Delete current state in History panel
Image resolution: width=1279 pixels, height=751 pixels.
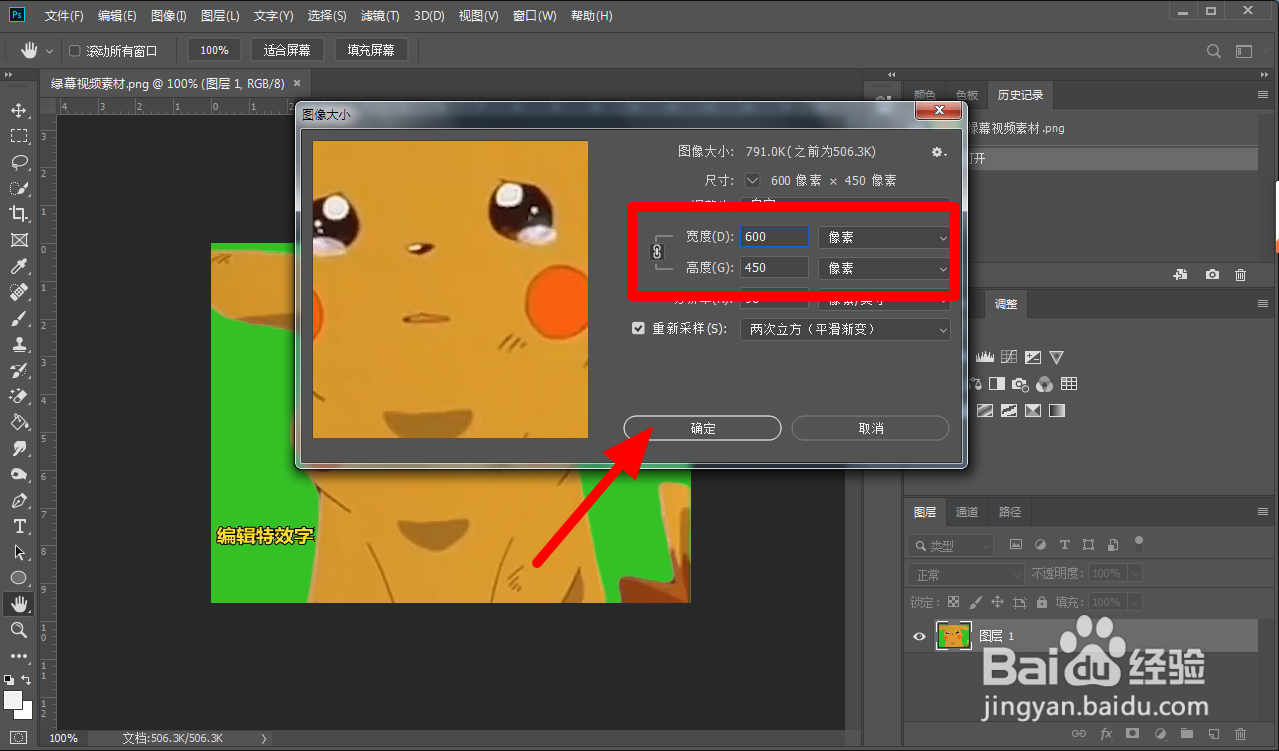(x=1241, y=274)
